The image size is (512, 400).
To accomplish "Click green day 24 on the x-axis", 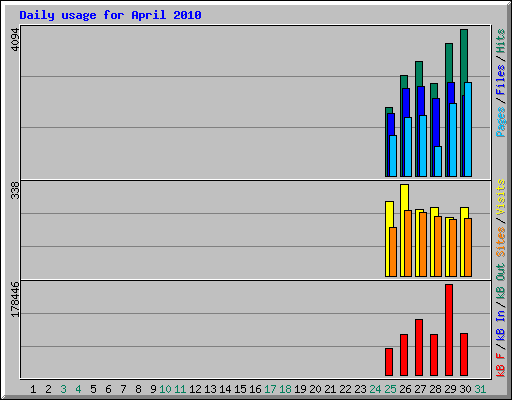I will (375, 389).
